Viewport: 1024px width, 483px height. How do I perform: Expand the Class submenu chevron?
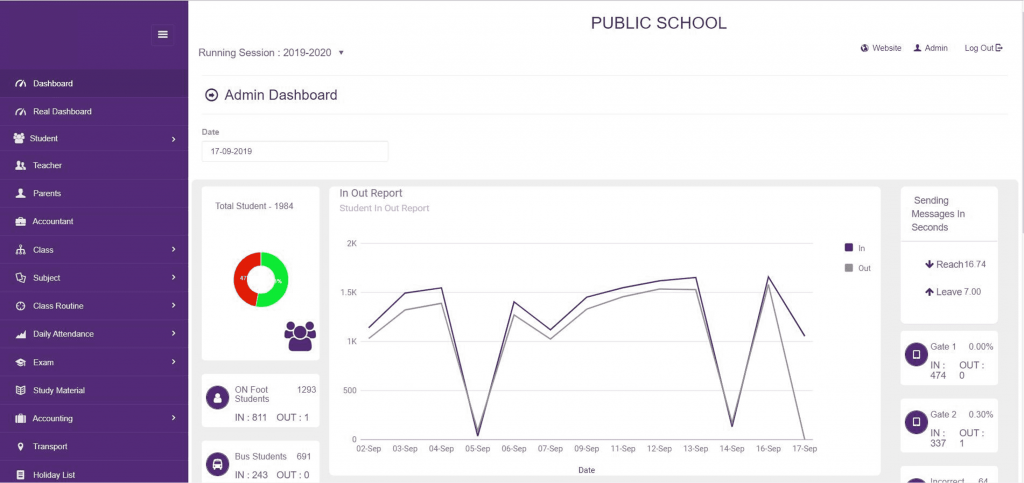click(174, 249)
